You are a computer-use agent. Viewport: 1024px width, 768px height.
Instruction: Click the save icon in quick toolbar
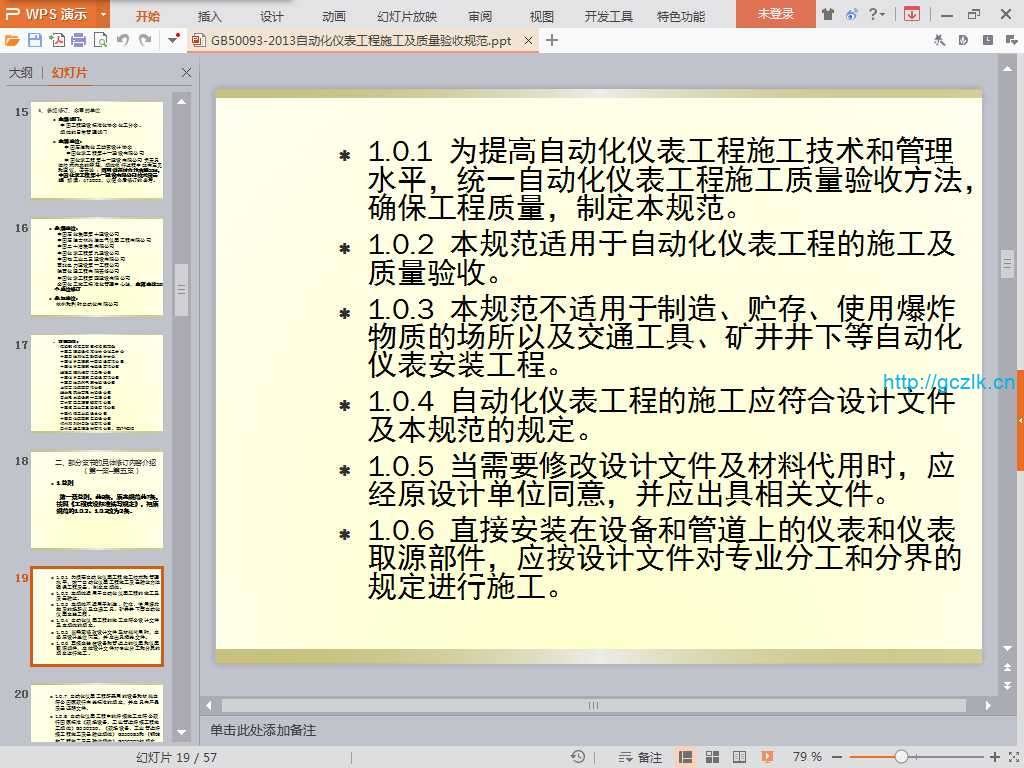click(35, 40)
